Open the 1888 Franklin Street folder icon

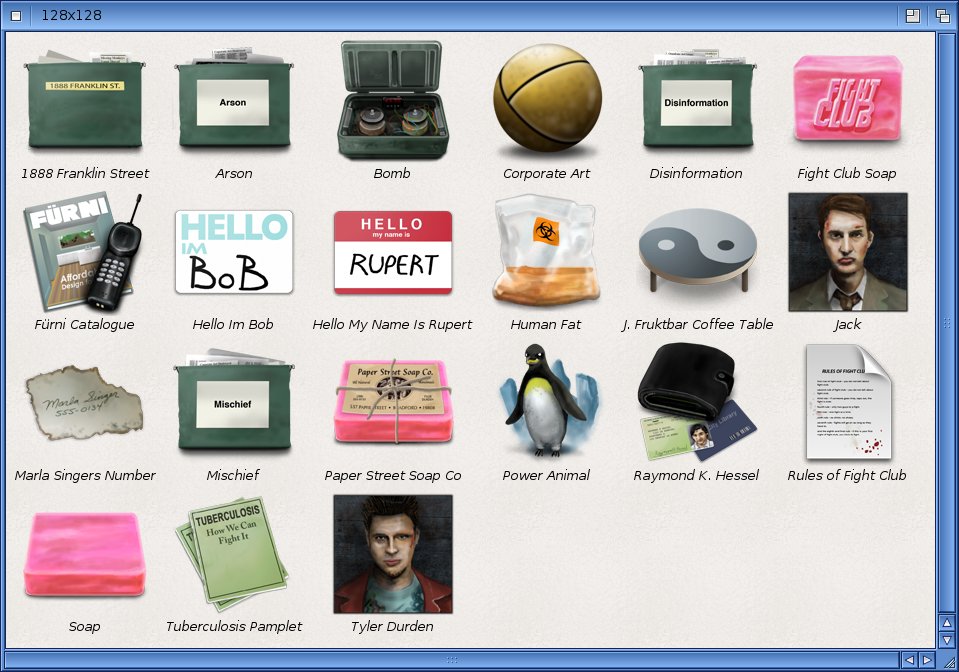click(x=84, y=100)
